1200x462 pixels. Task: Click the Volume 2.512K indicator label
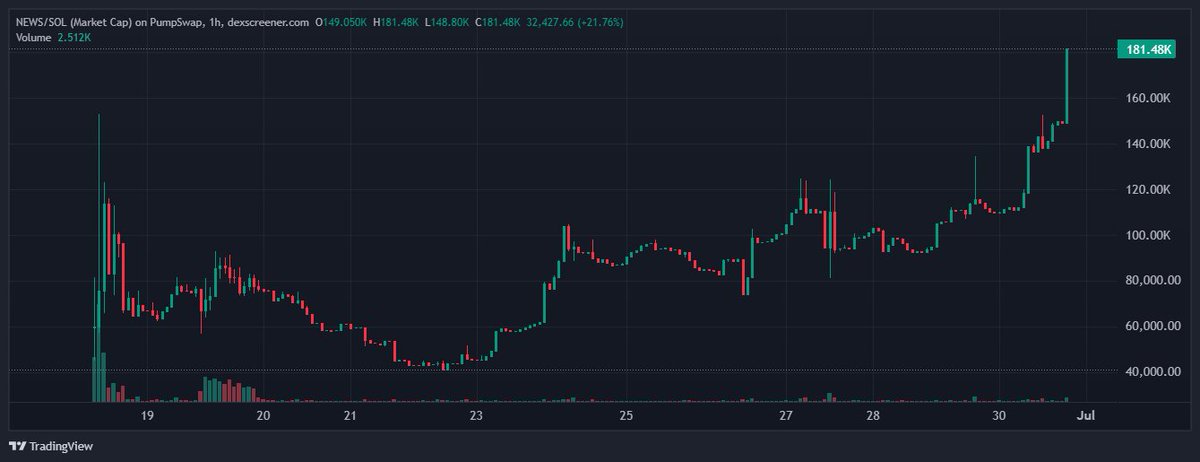pyautogui.click(x=54, y=37)
